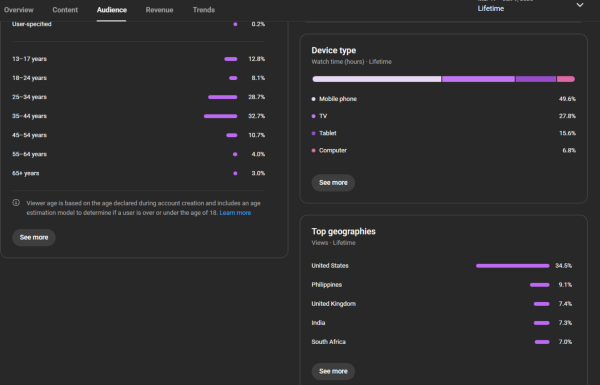Screen dimensions: 600x385
Task: Select the 65+ years row label
Action: pos(26,173)
